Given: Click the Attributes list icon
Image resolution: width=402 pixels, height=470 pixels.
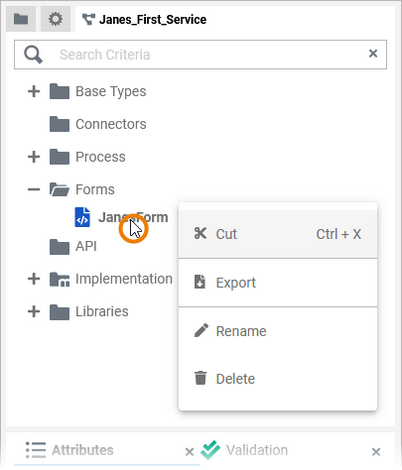Looking at the screenshot, I should [36, 450].
